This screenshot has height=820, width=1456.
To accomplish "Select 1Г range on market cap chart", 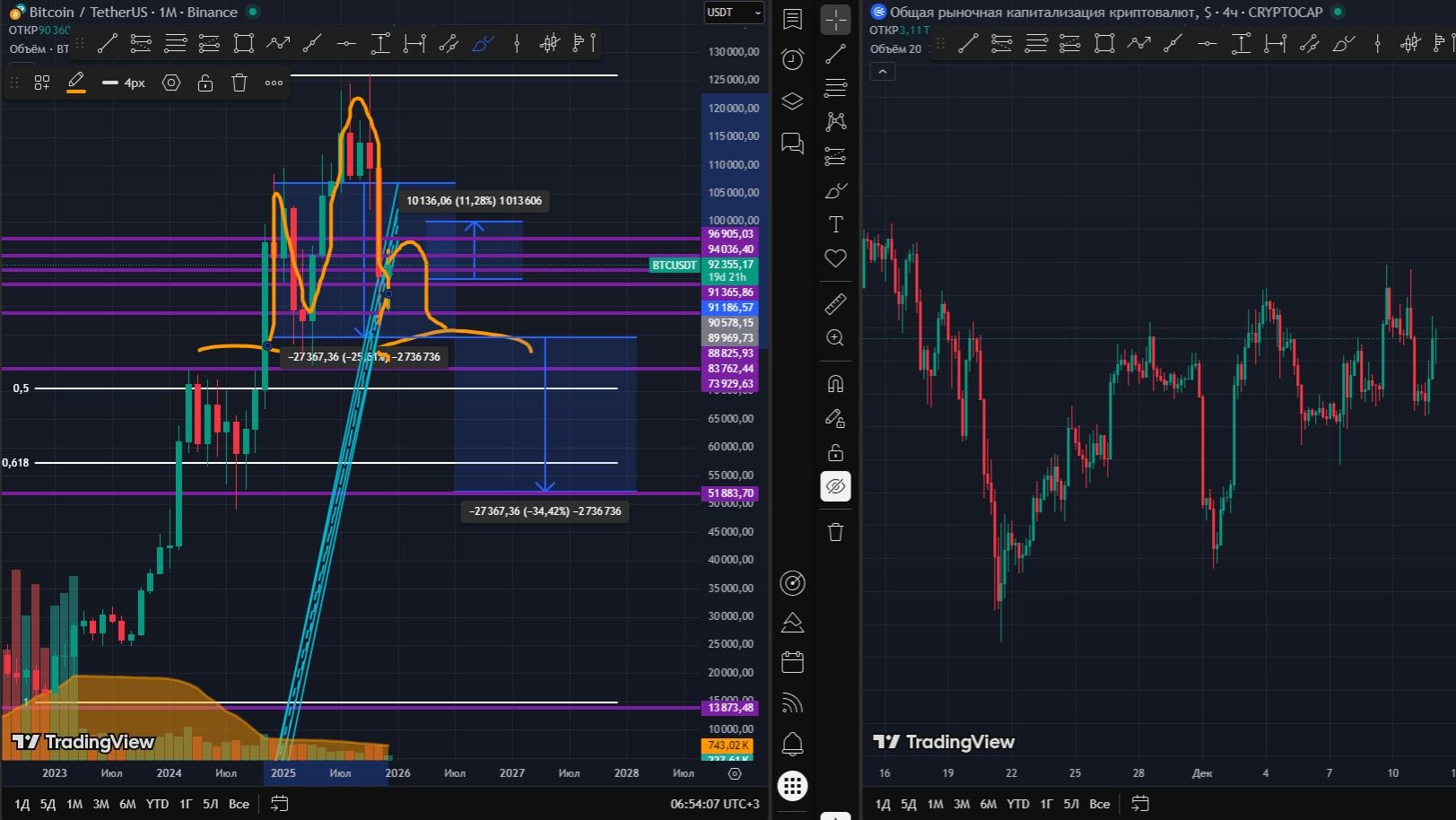I will tap(1046, 804).
